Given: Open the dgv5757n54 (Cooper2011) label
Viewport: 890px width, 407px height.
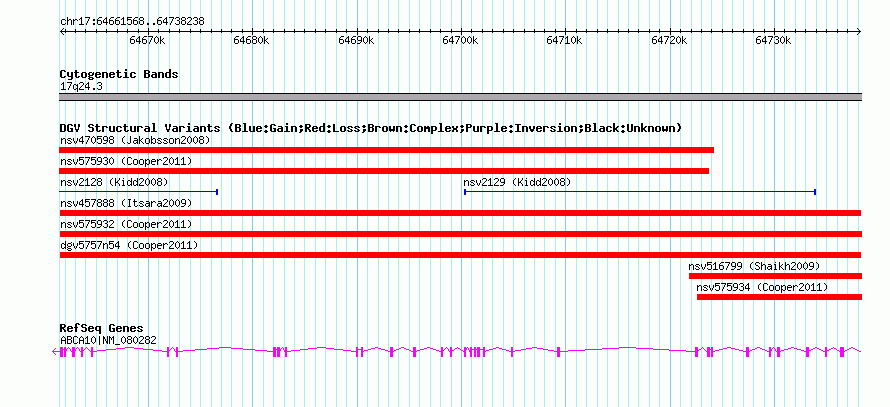Looking at the screenshot, I should [129, 245].
